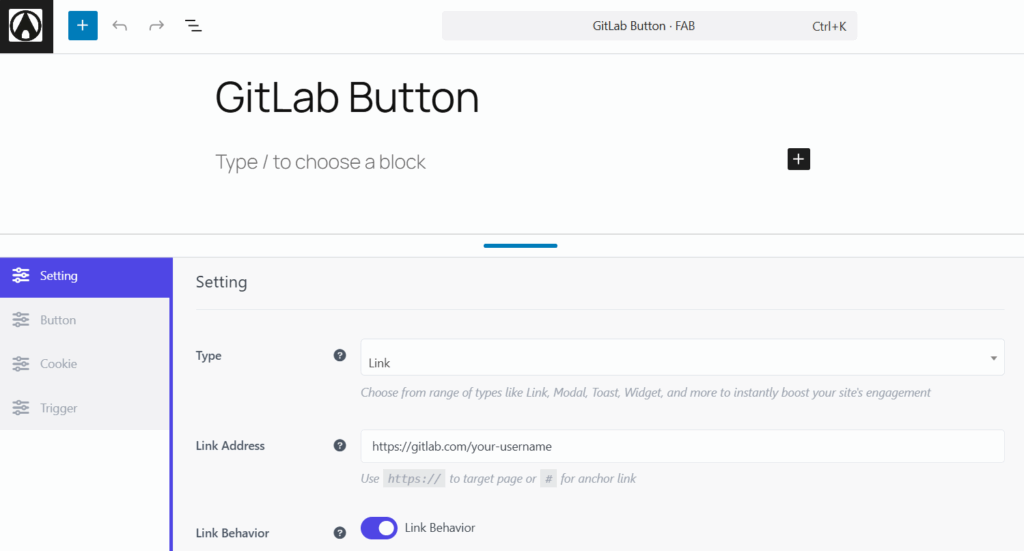Show help tooltip for Link Address field

pyautogui.click(x=340, y=445)
